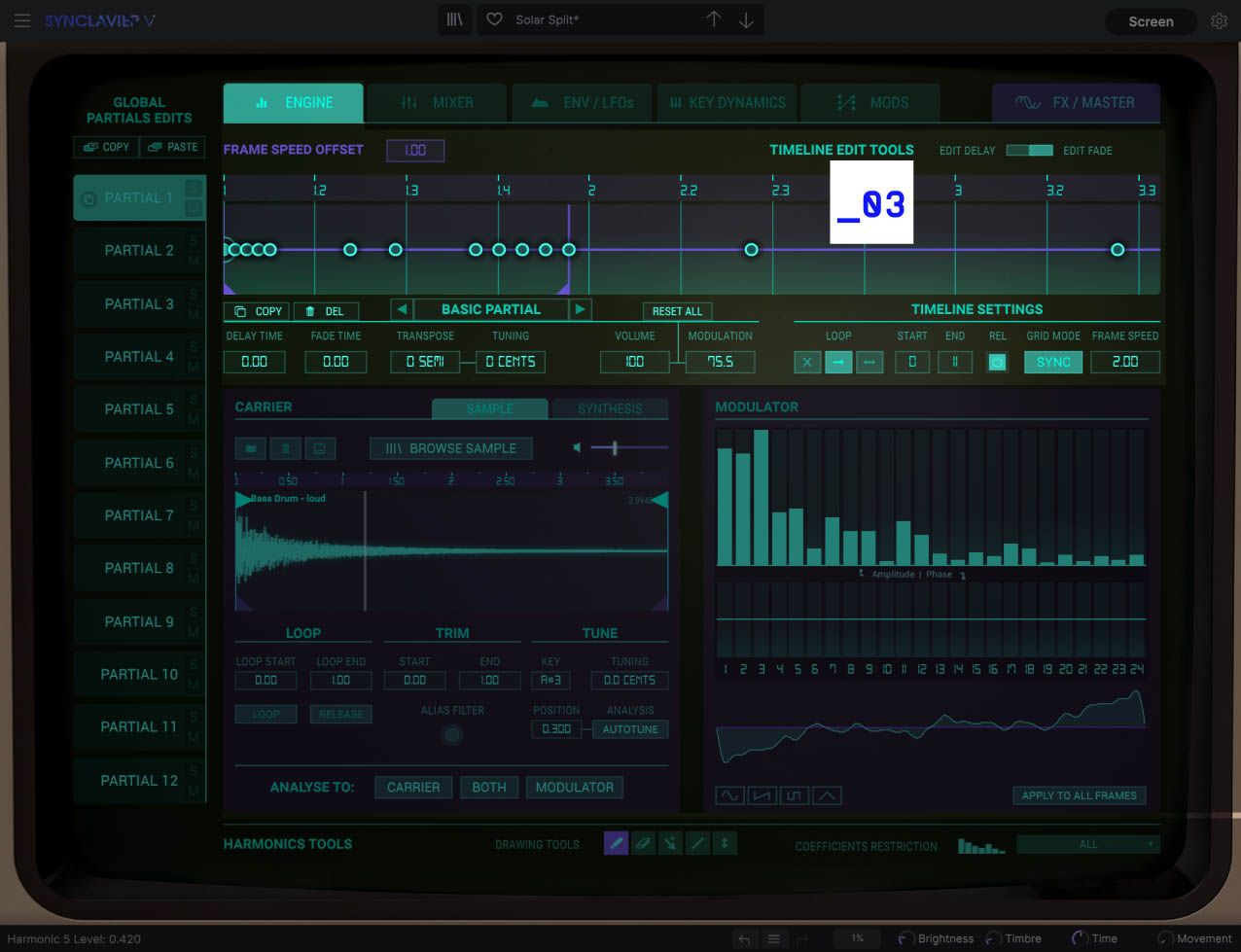1241x952 pixels.
Task: Open the Solar Split preset name menu
Action: pyautogui.click(x=548, y=19)
